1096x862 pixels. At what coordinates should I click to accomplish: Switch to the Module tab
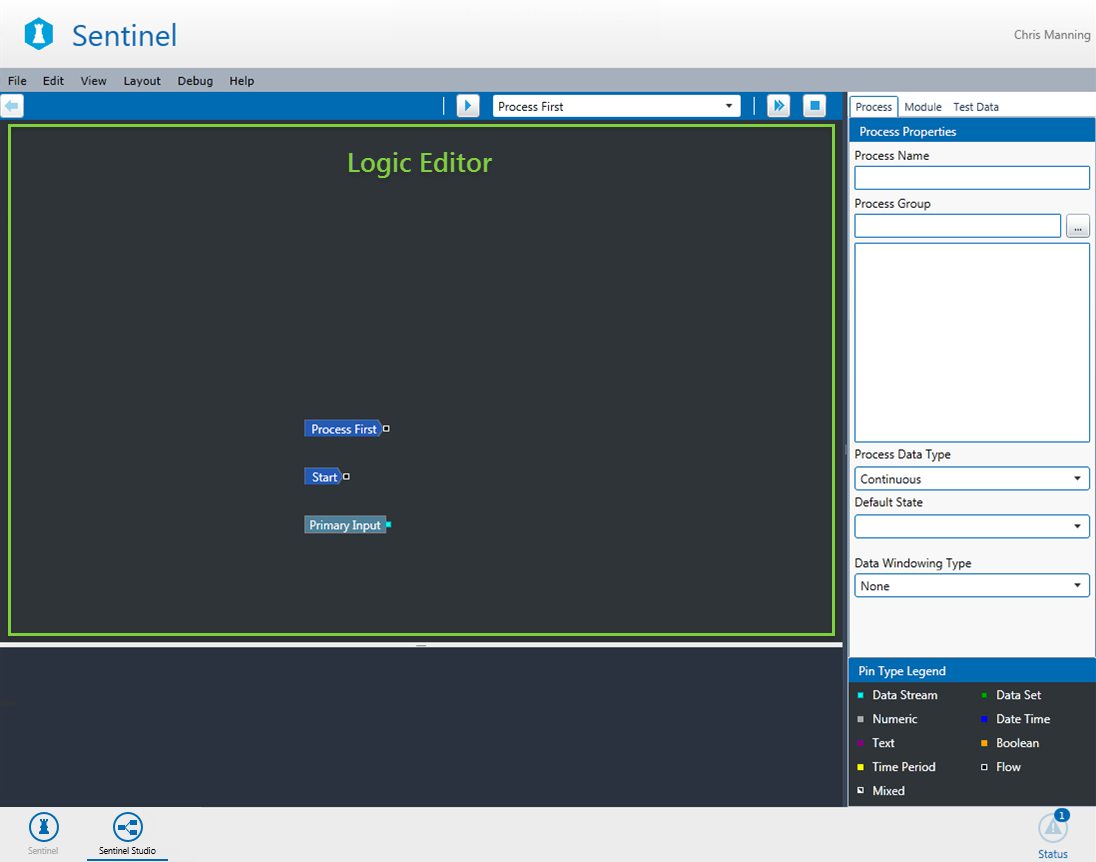coord(922,107)
